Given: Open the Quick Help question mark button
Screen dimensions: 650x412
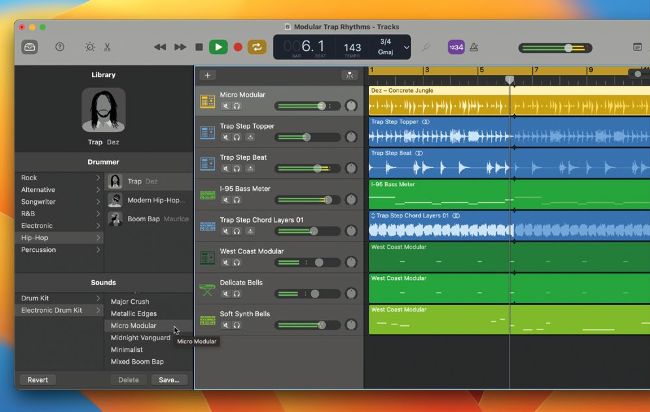Looking at the screenshot, I should [x=60, y=47].
